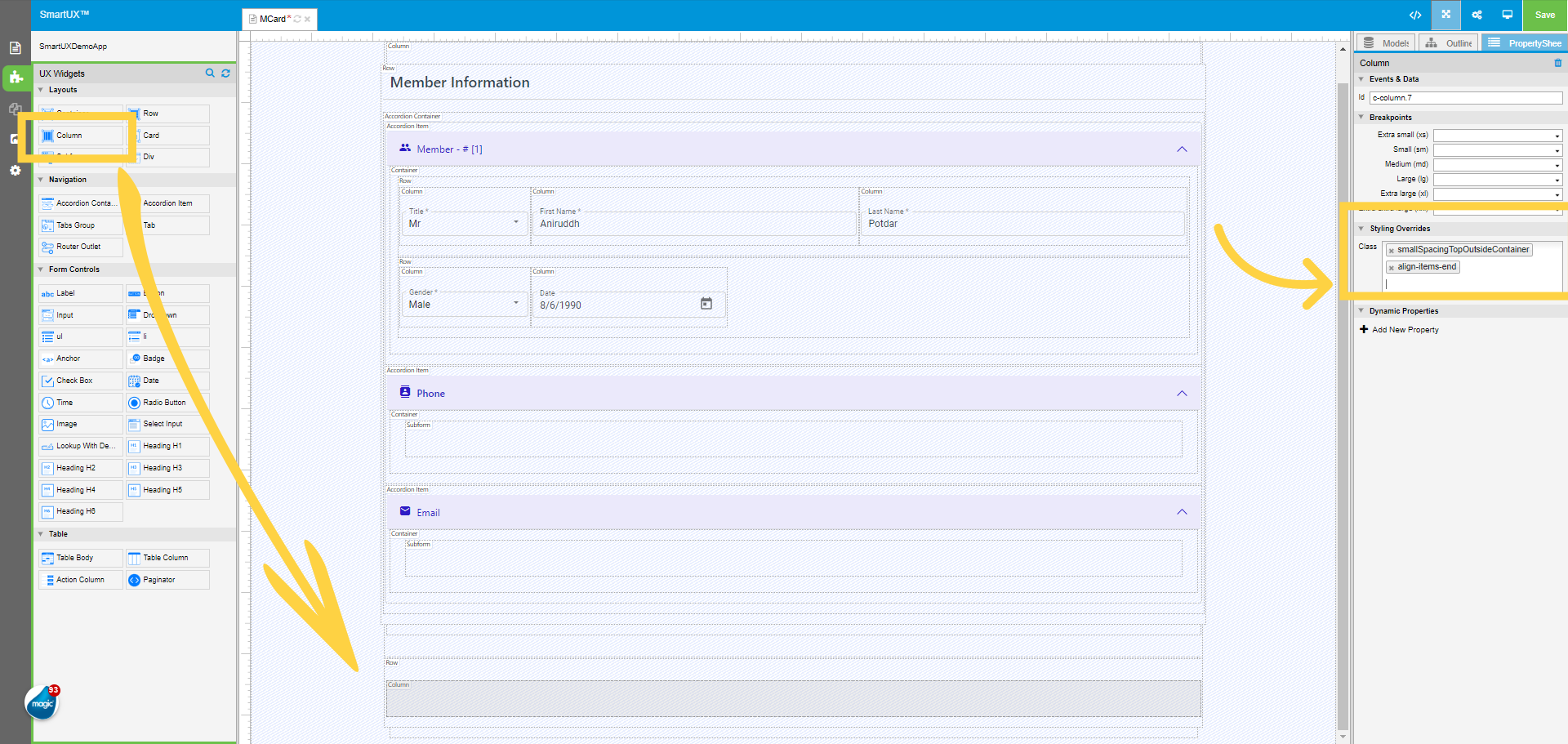The width and height of the screenshot is (1568, 744).
Task: Click the settings gear in left sidebar
Action: (x=15, y=170)
